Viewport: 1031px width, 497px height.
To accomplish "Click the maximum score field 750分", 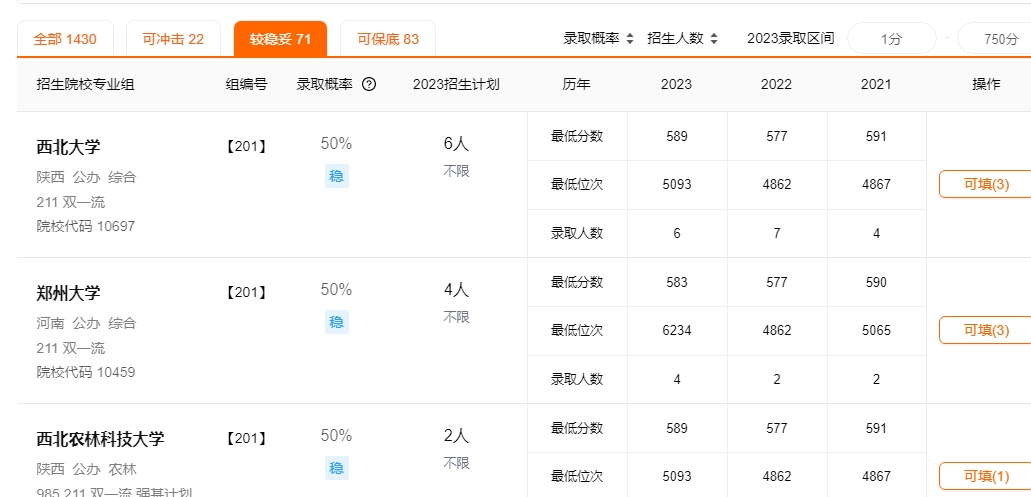I will pos(995,39).
